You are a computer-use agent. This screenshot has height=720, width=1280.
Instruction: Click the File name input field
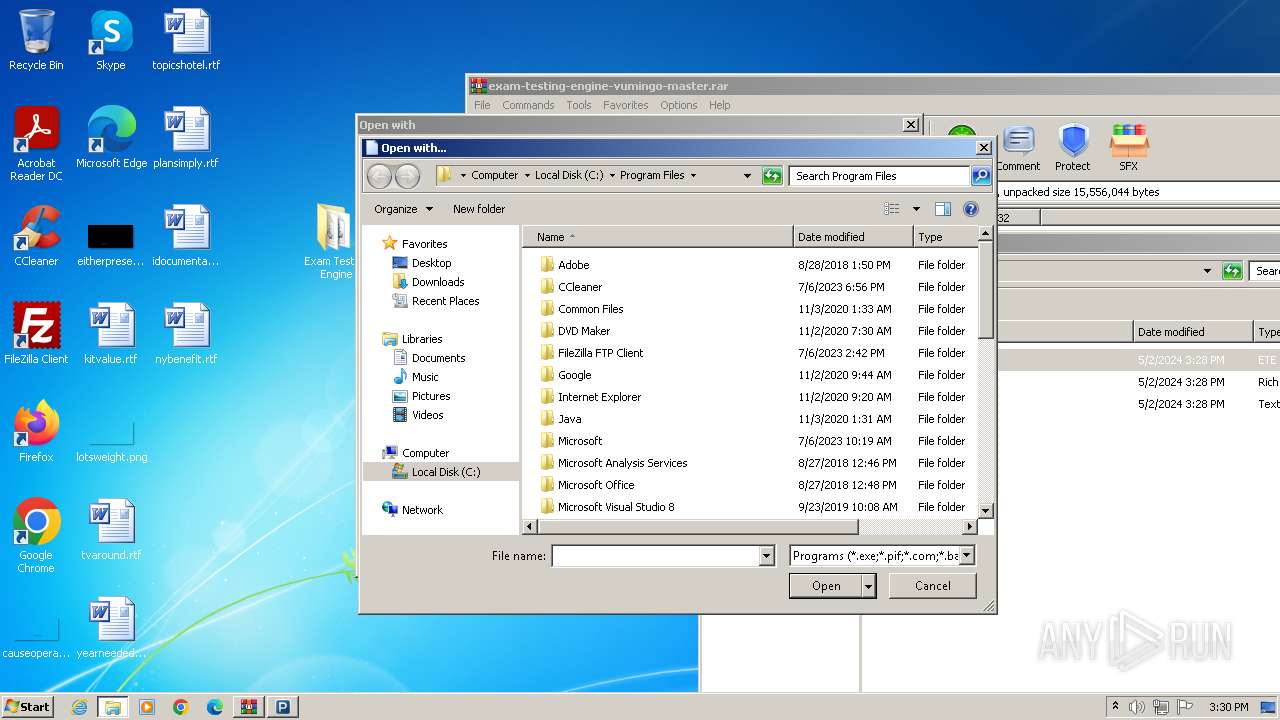tap(656, 556)
